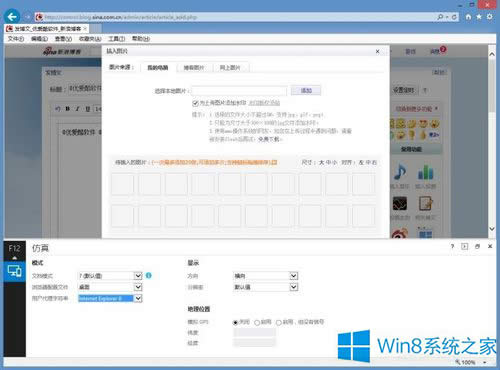Open the 文件(F) menu

[16, 39]
